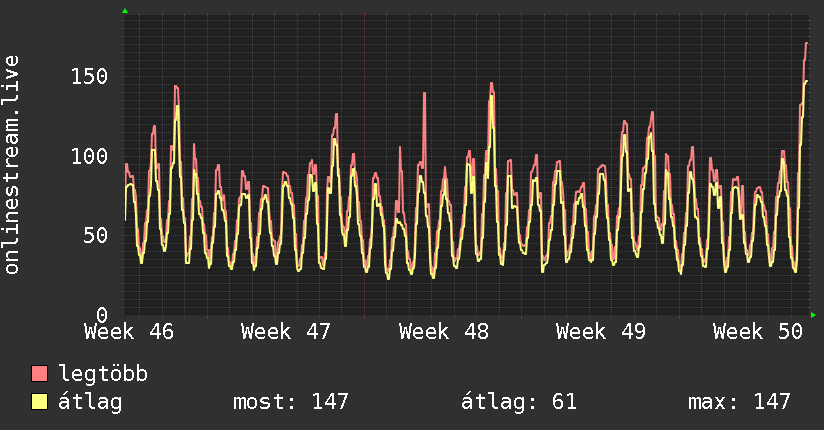Viewport: 824px width, 430px height.
Task: Click the Week 49 axis label
Action: tap(601, 331)
